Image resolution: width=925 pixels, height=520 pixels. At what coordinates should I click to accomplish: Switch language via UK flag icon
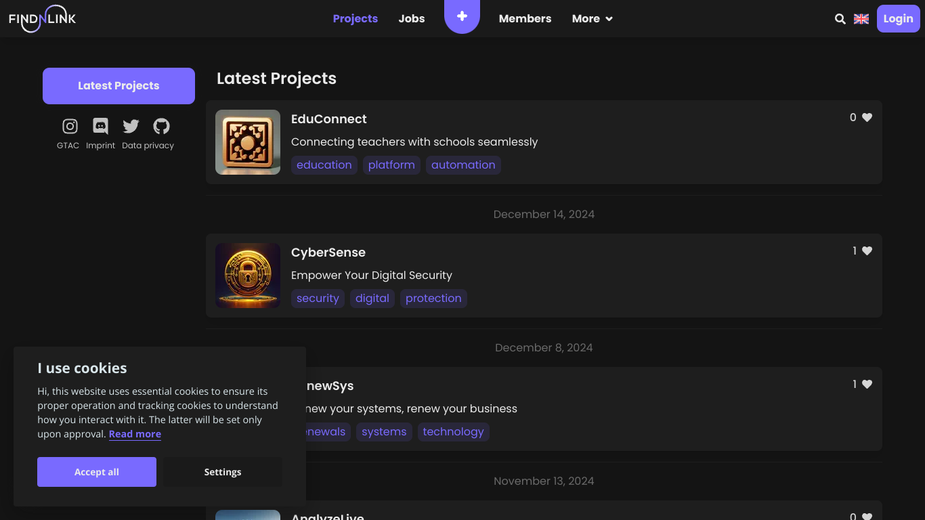coord(861,19)
